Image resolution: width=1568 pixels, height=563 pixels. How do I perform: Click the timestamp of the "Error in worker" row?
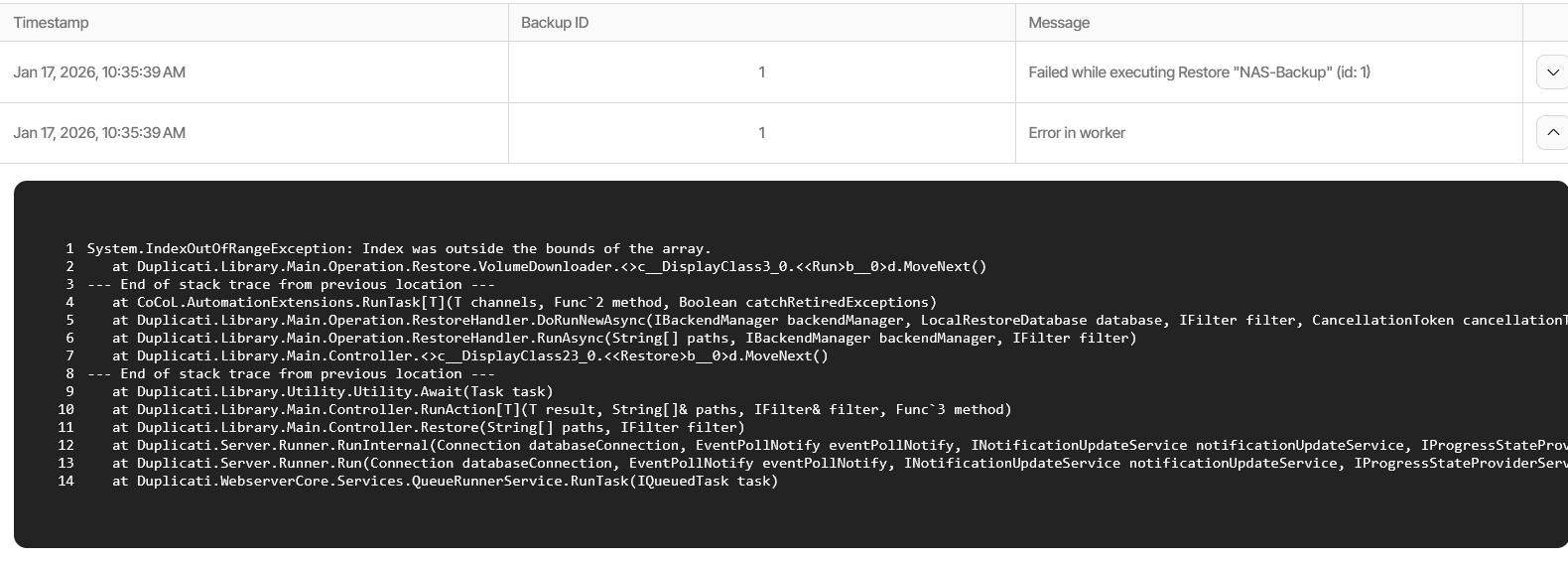99,133
